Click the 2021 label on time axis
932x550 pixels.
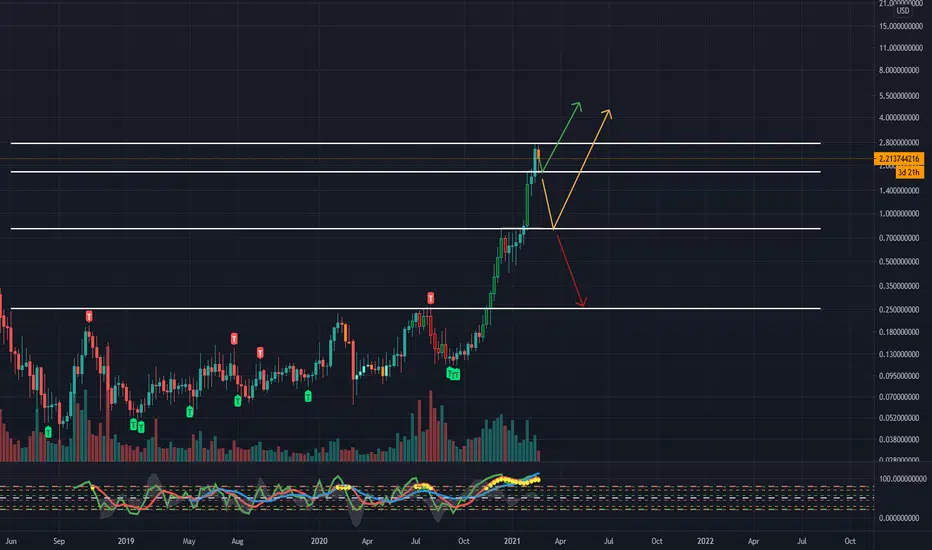512,541
